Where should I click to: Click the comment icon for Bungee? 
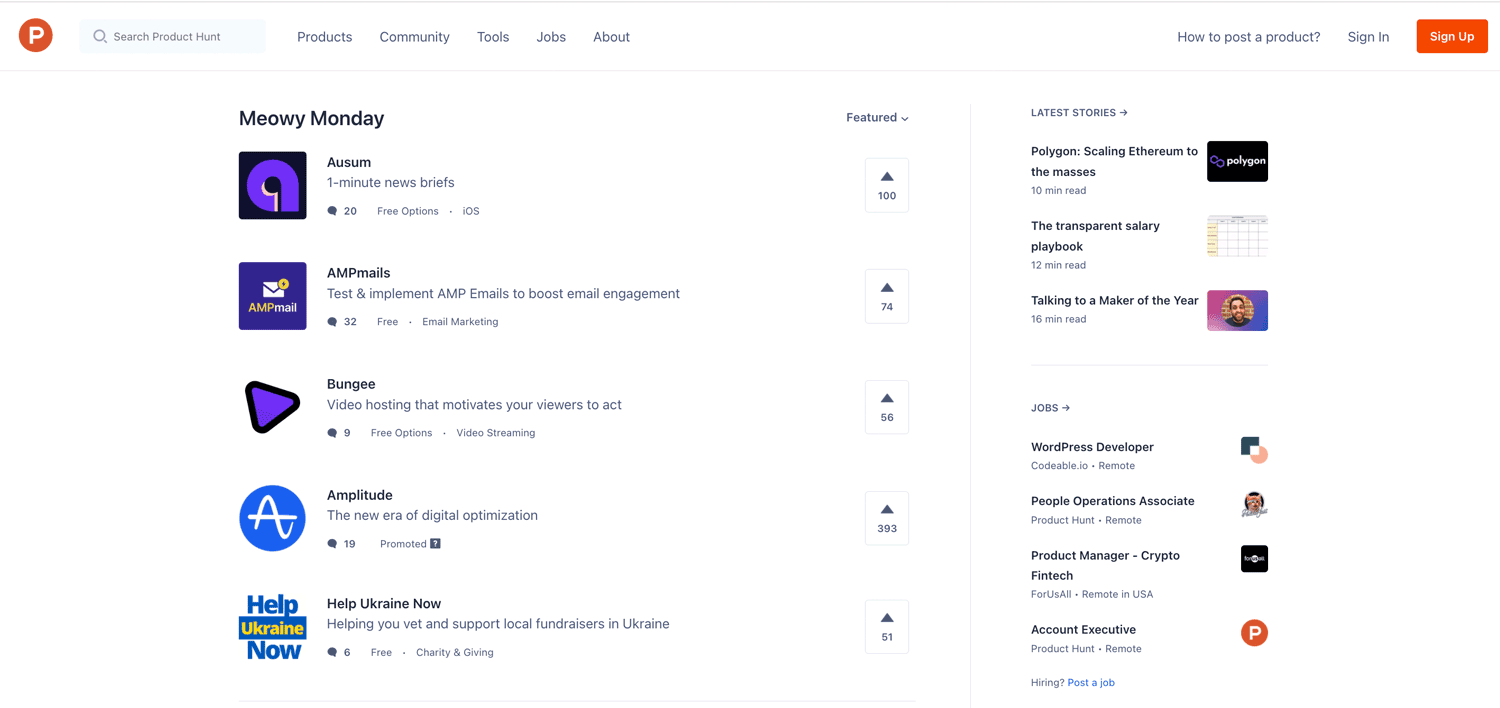pos(334,432)
